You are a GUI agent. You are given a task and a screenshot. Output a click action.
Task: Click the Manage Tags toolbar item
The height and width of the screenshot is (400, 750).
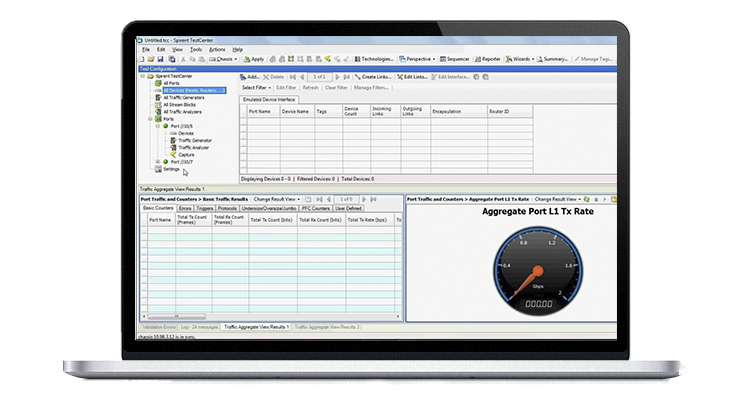click(594, 59)
